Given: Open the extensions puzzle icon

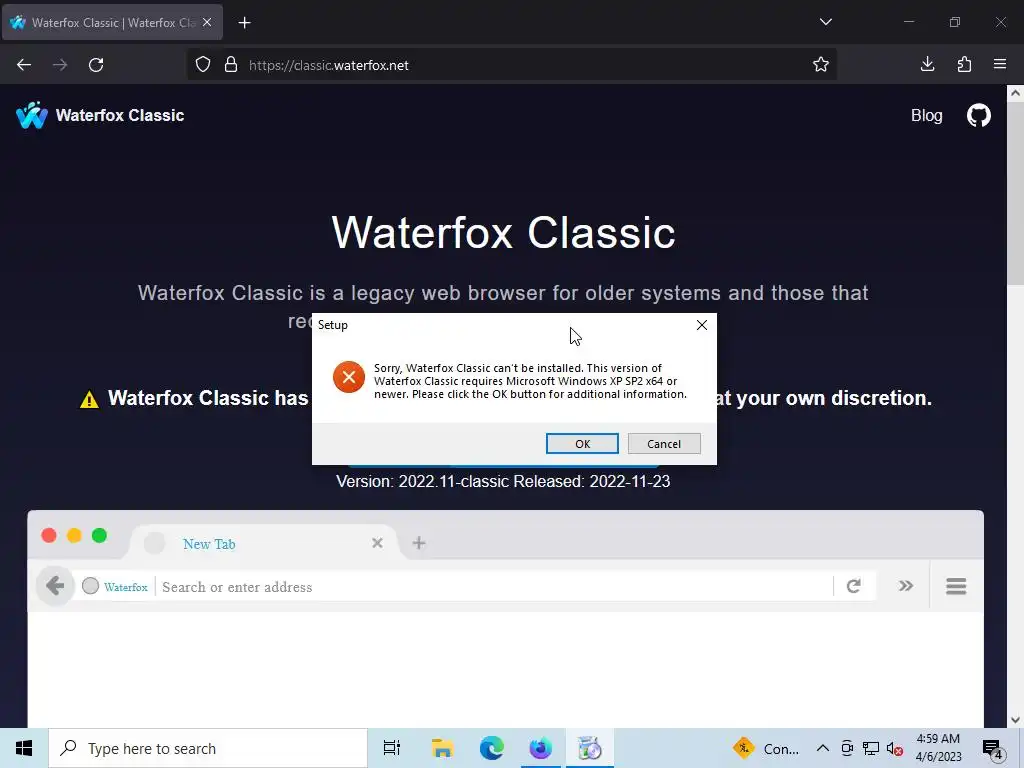Looking at the screenshot, I should [964, 64].
